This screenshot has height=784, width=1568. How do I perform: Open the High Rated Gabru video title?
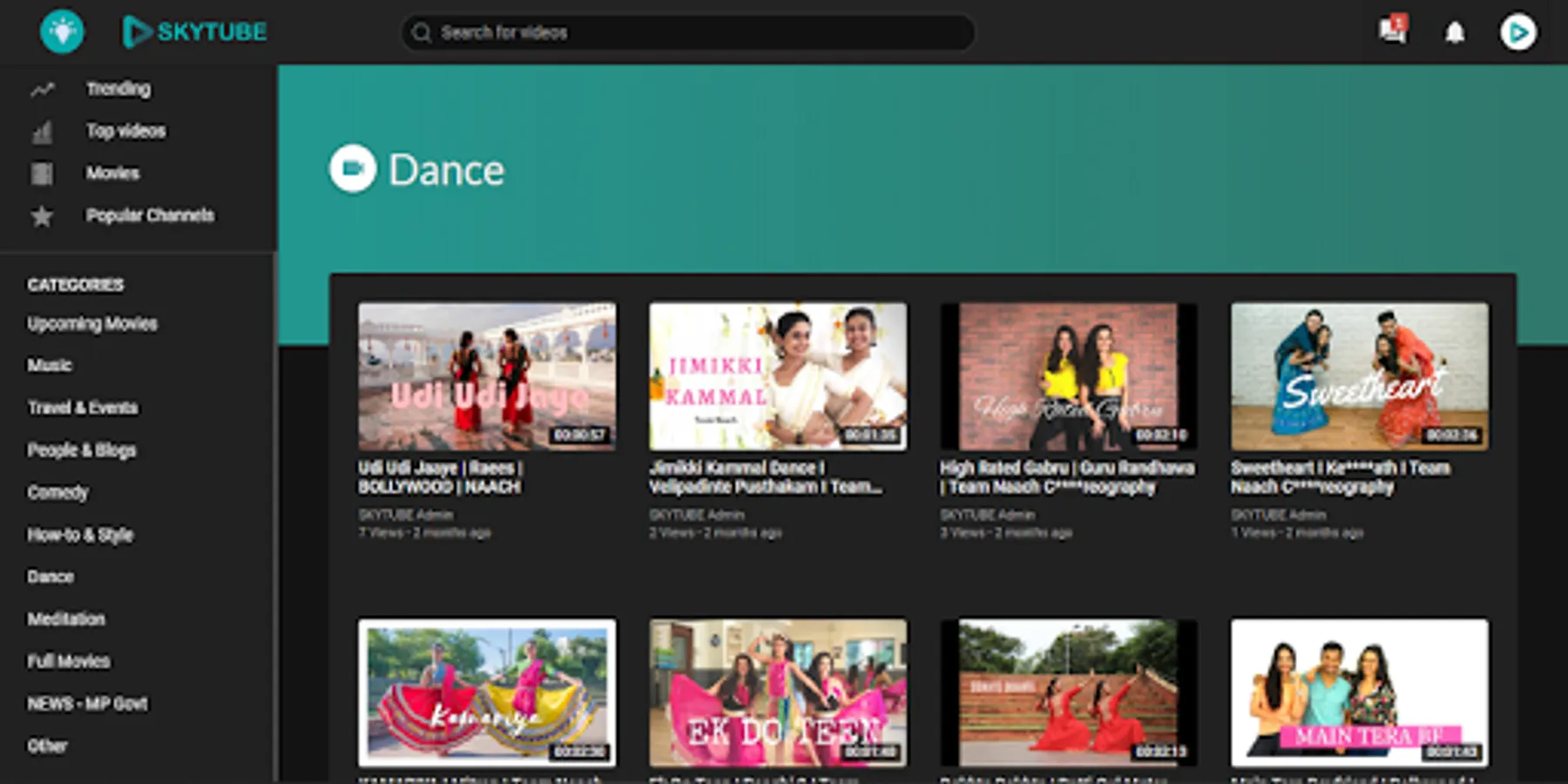(x=1066, y=477)
